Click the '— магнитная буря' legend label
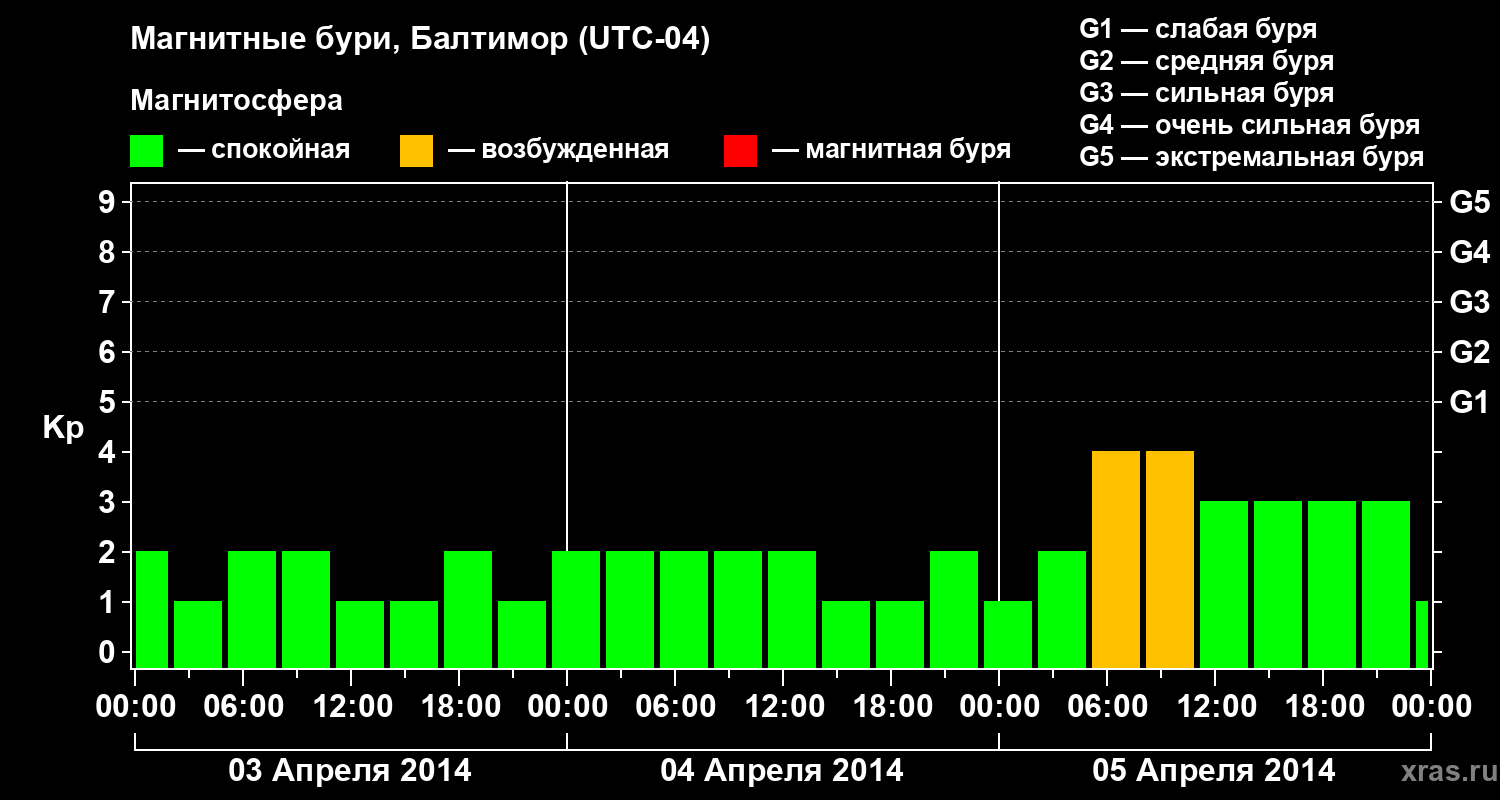 [x=892, y=150]
